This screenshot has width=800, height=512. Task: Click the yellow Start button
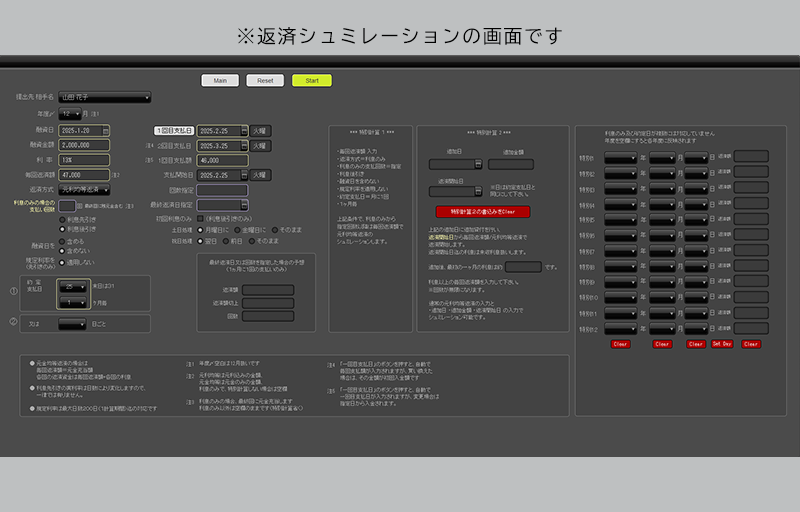[x=312, y=81]
